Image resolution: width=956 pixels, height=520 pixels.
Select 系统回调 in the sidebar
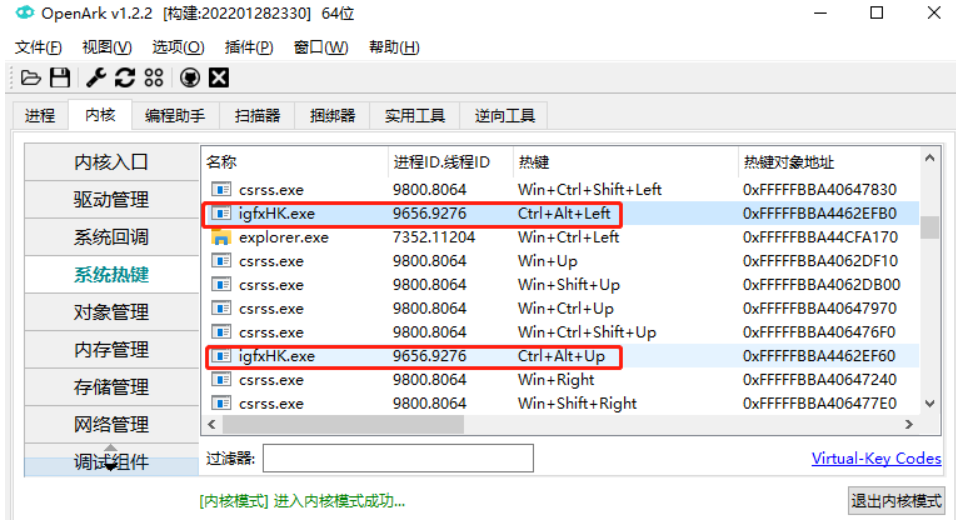point(111,237)
